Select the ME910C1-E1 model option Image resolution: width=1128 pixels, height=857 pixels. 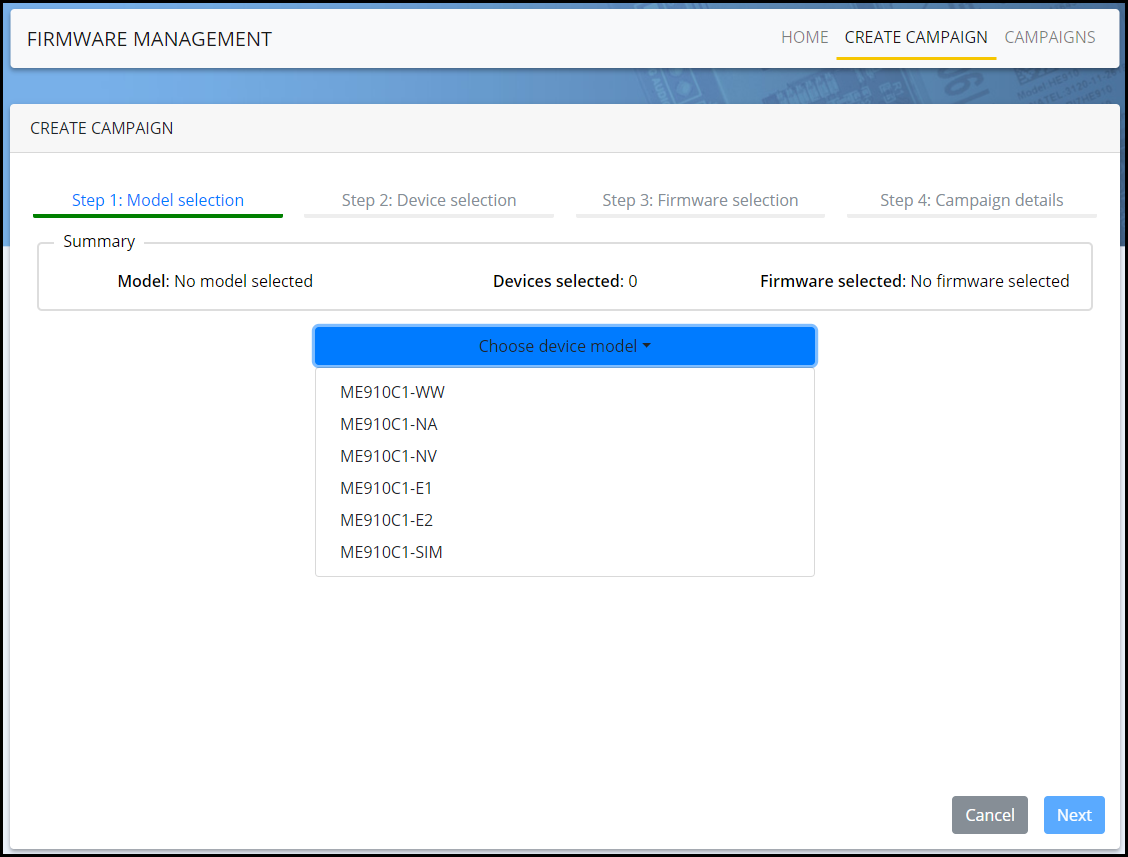565,489
